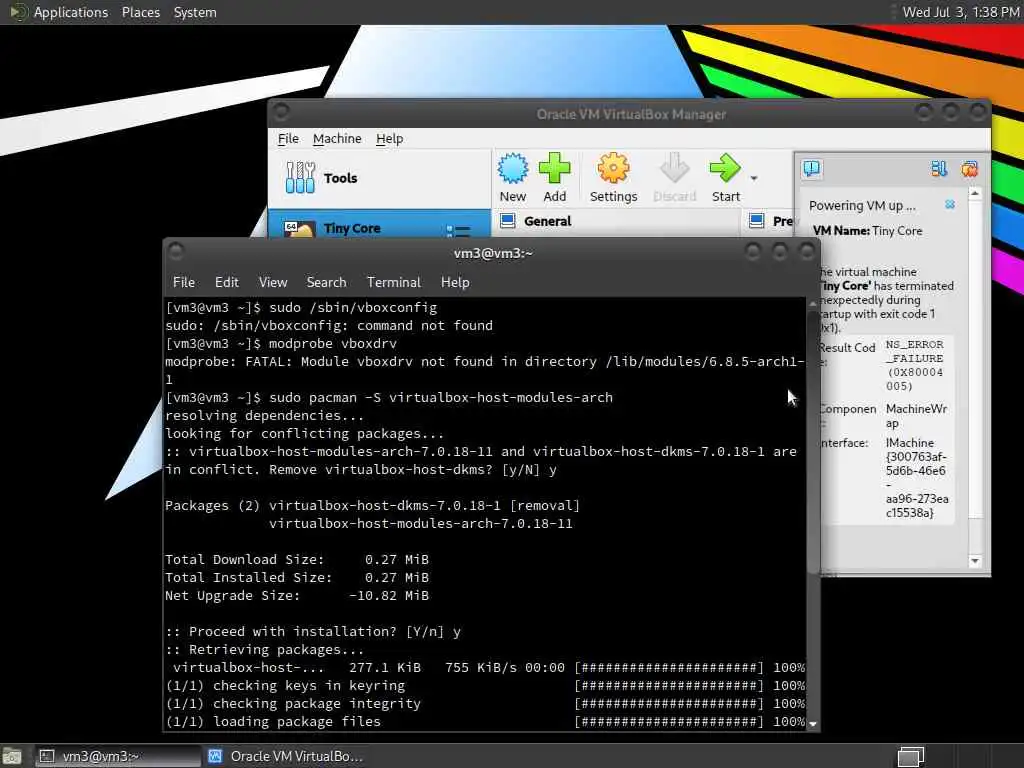Screen dimensions: 1024x768
Task: Click the Preview section icon
Action: [x=757, y=221]
